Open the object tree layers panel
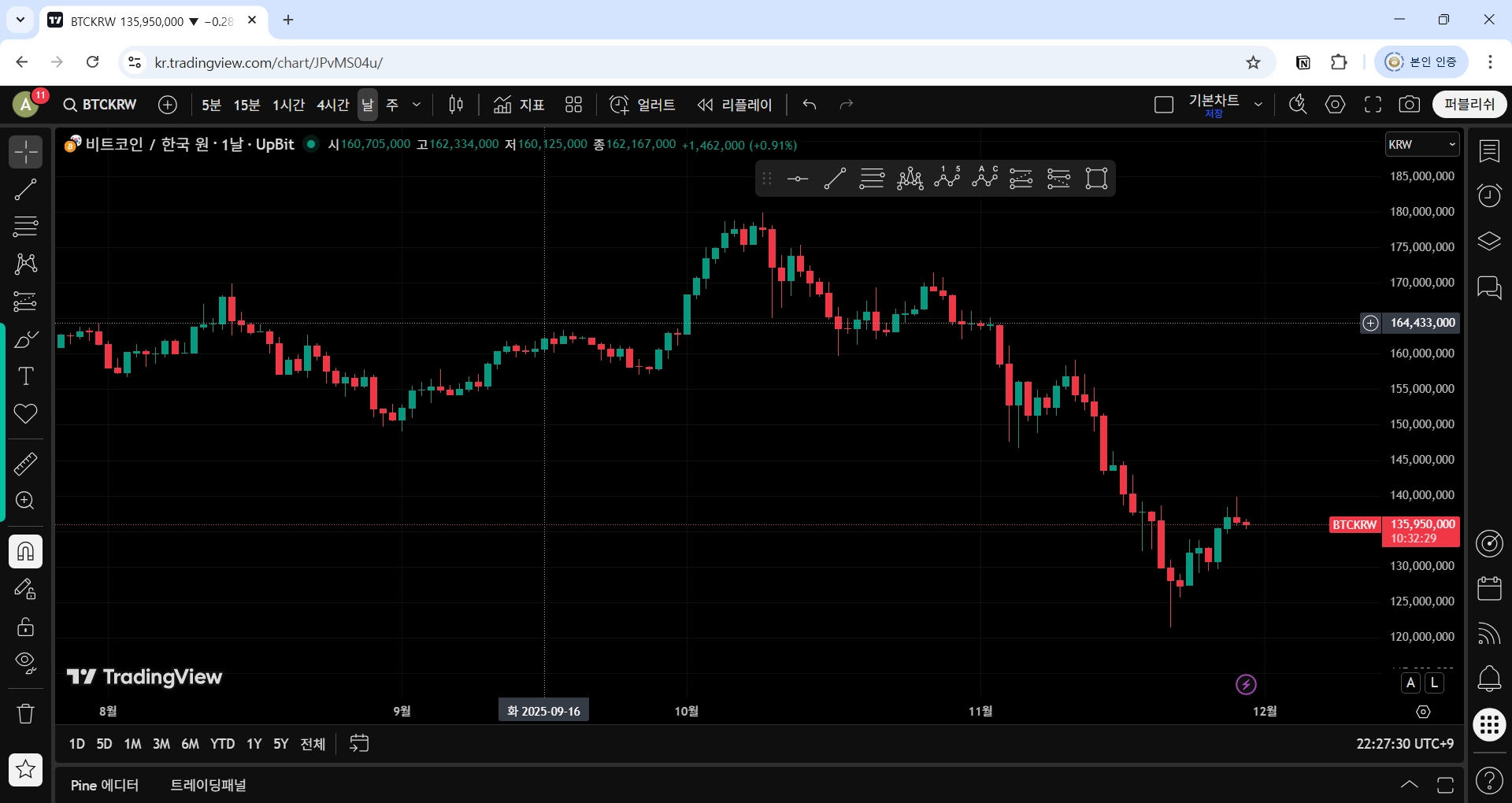Screen dimensions: 1512x803 click(1489, 241)
